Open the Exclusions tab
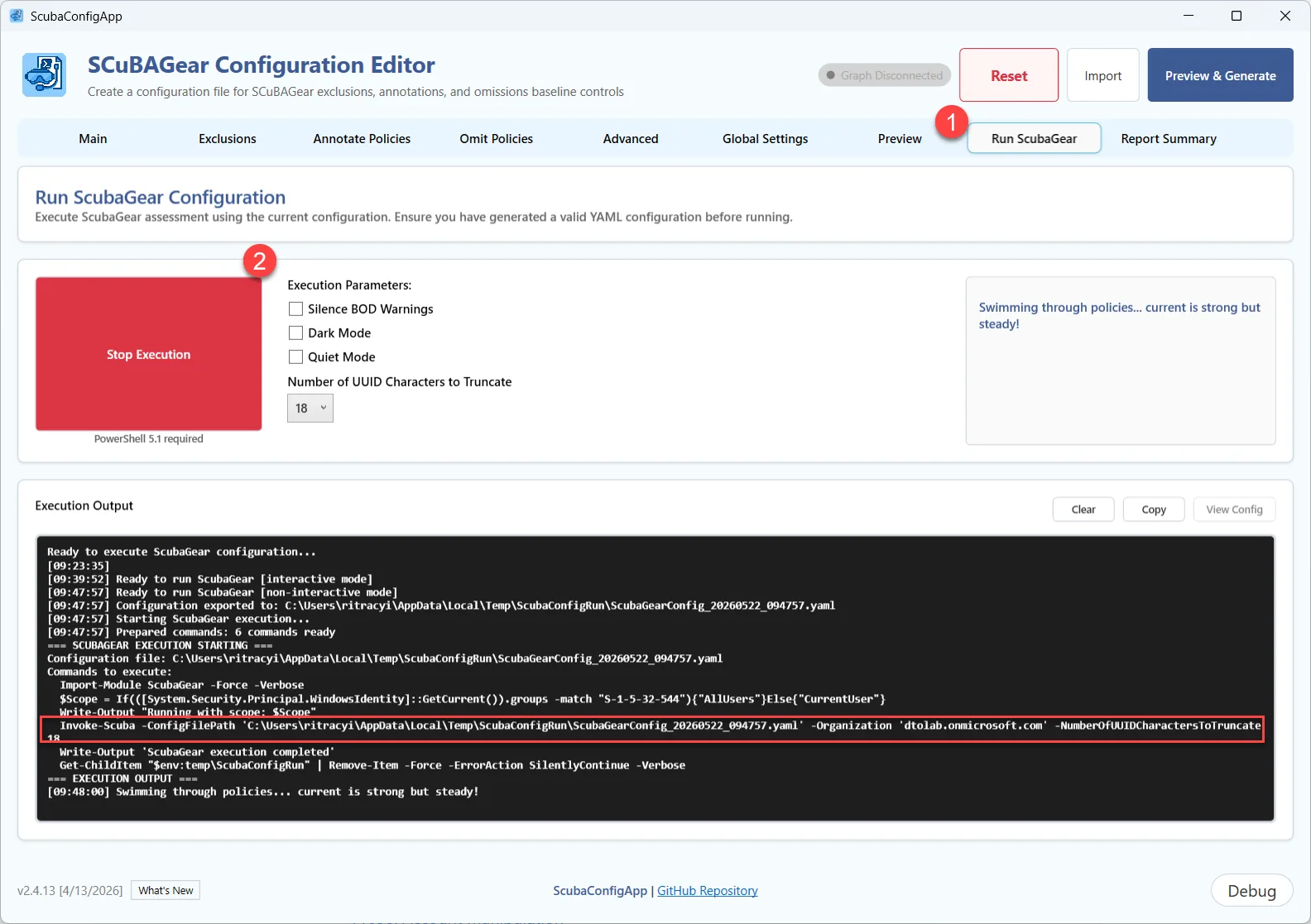 [228, 138]
